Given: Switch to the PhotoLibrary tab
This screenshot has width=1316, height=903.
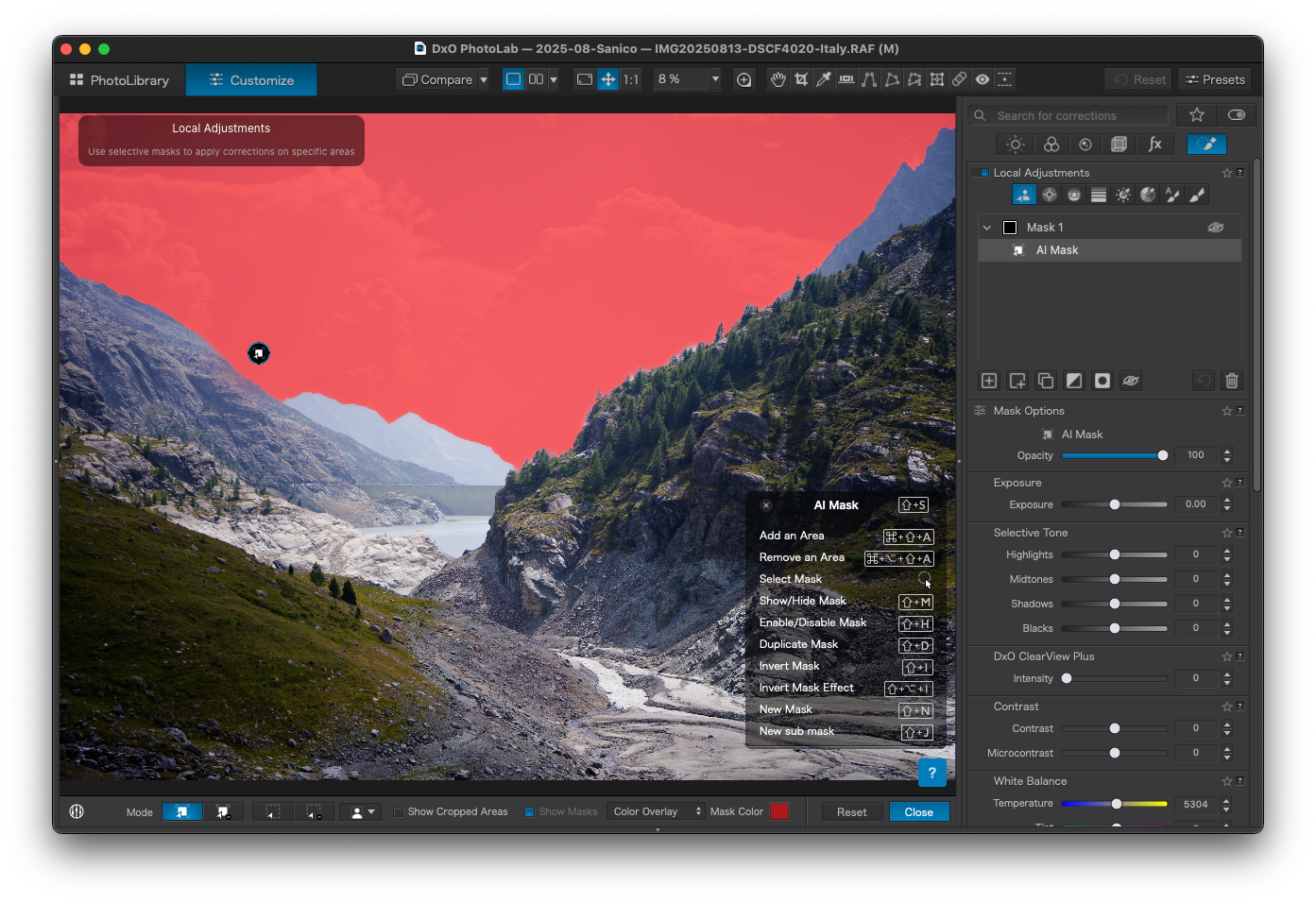Looking at the screenshot, I should coord(119,80).
